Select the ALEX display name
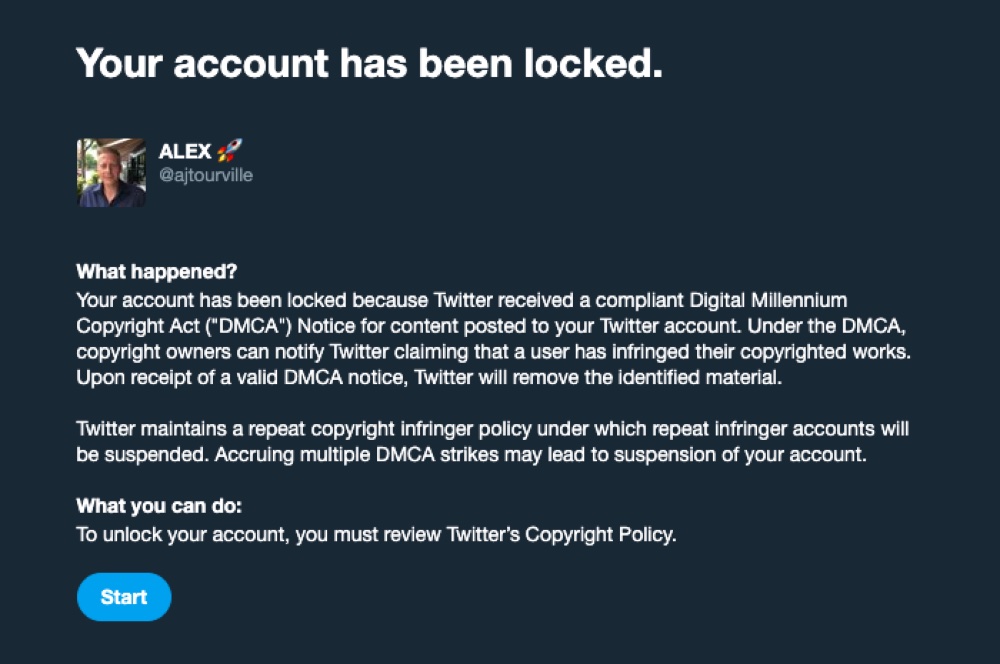This screenshot has height=664, width=1000. pyautogui.click(x=185, y=151)
